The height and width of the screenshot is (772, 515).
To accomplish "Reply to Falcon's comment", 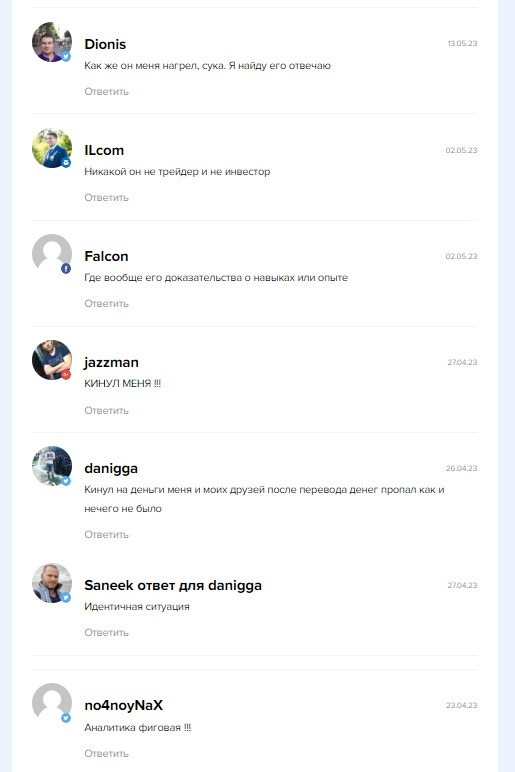I will [106, 304].
